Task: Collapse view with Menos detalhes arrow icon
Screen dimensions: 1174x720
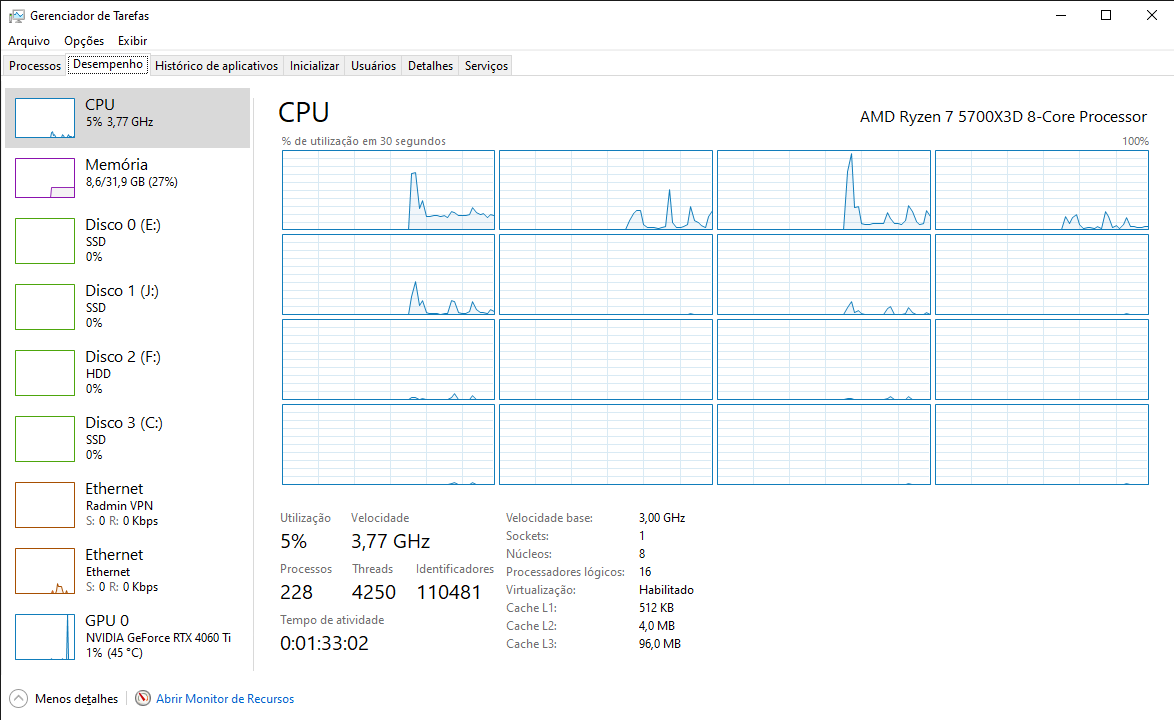Action: coord(19,698)
